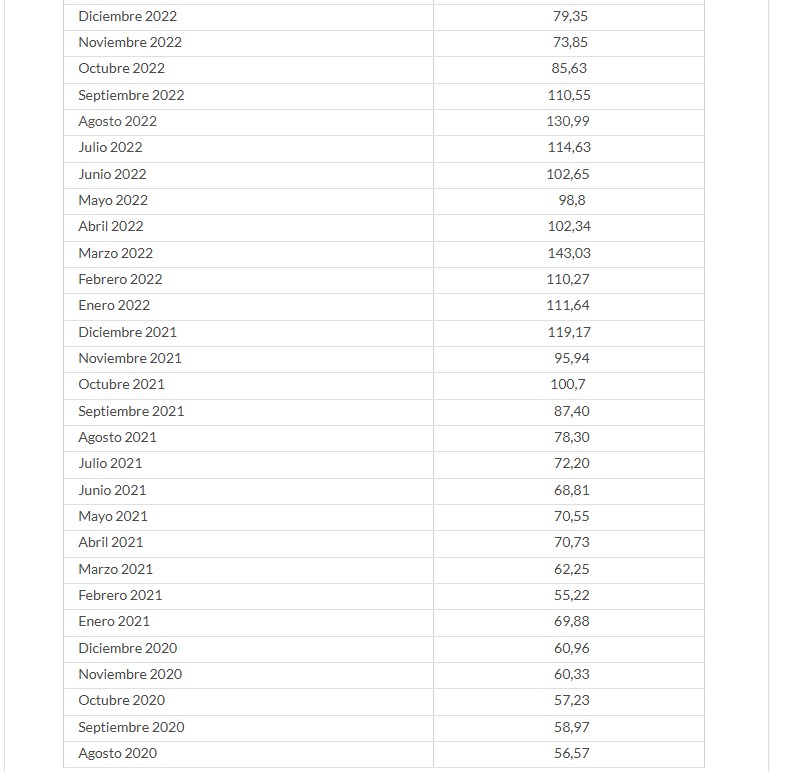Click the Diciembre 2020 value 60,96
The width and height of the screenshot is (798, 772).
[572, 648]
